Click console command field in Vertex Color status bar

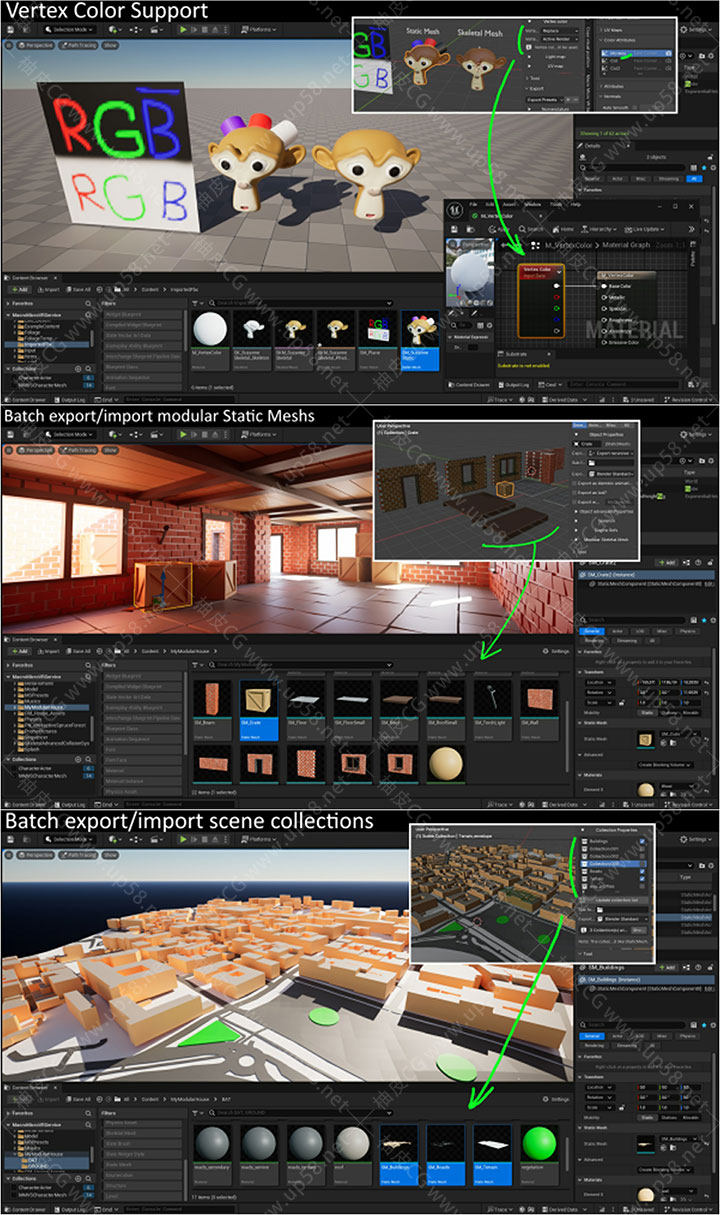[178, 399]
